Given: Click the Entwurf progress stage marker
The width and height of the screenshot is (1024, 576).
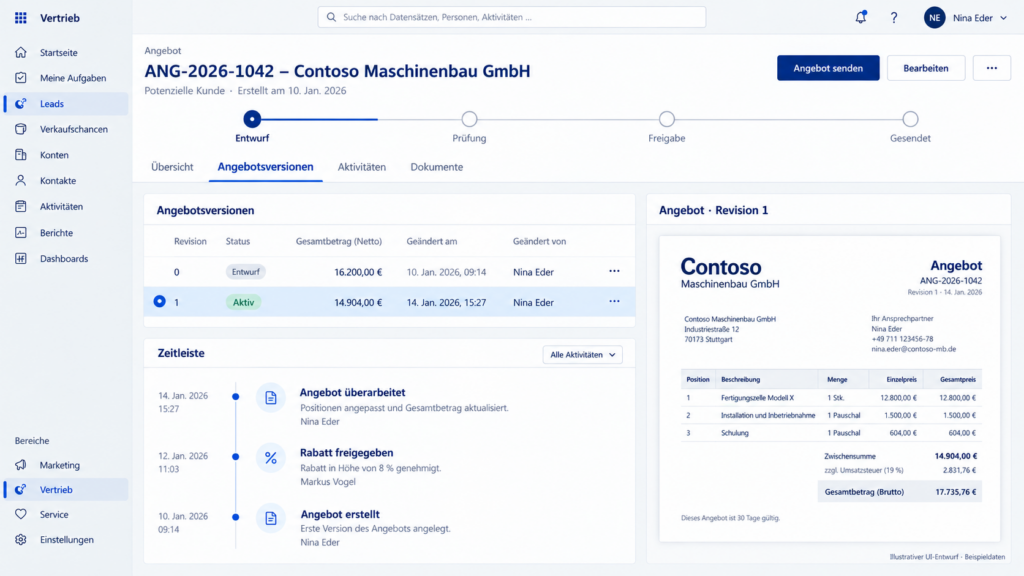Looking at the screenshot, I should pos(252,119).
